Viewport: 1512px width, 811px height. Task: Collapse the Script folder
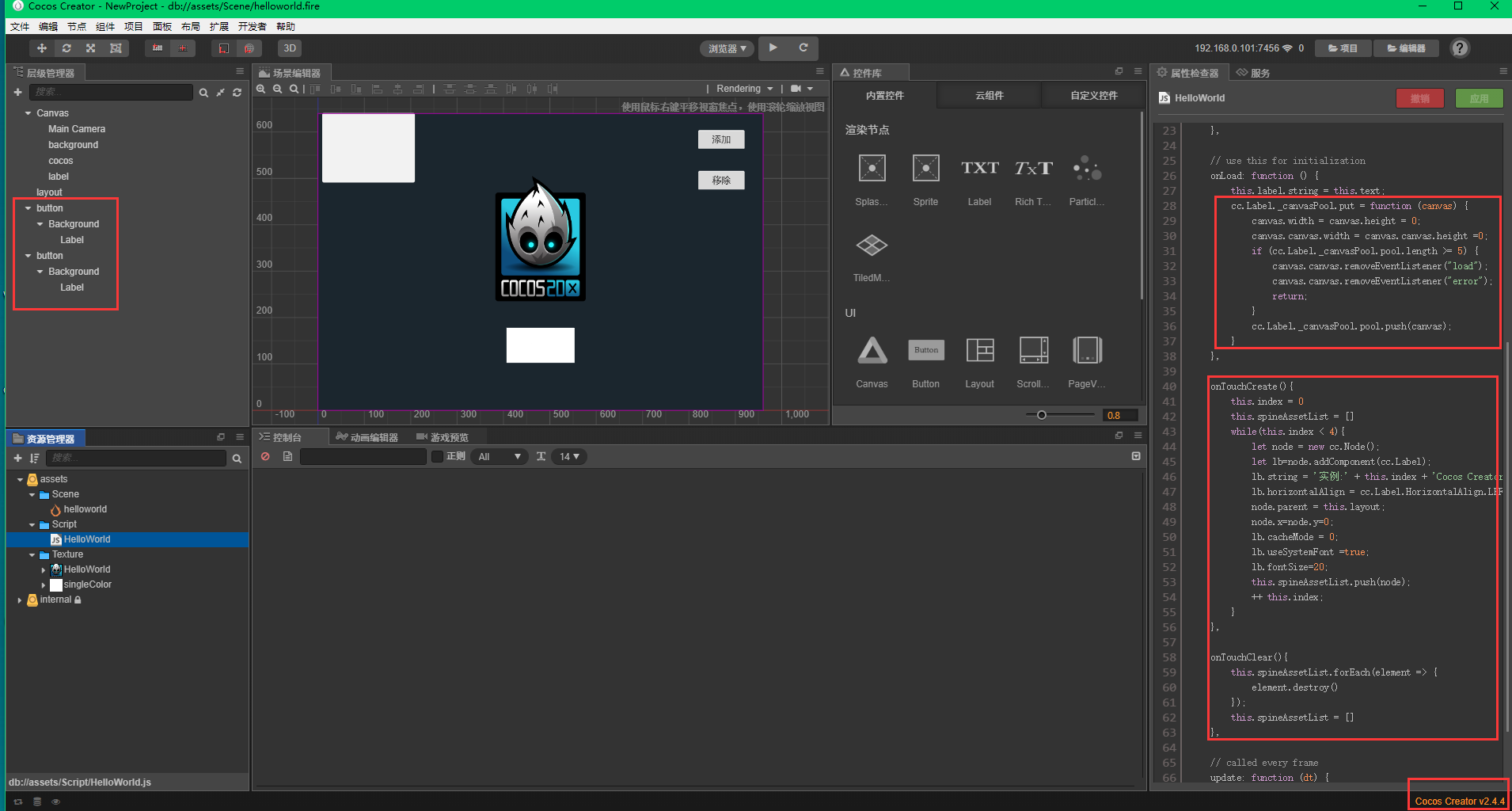pyautogui.click(x=32, y=524)
